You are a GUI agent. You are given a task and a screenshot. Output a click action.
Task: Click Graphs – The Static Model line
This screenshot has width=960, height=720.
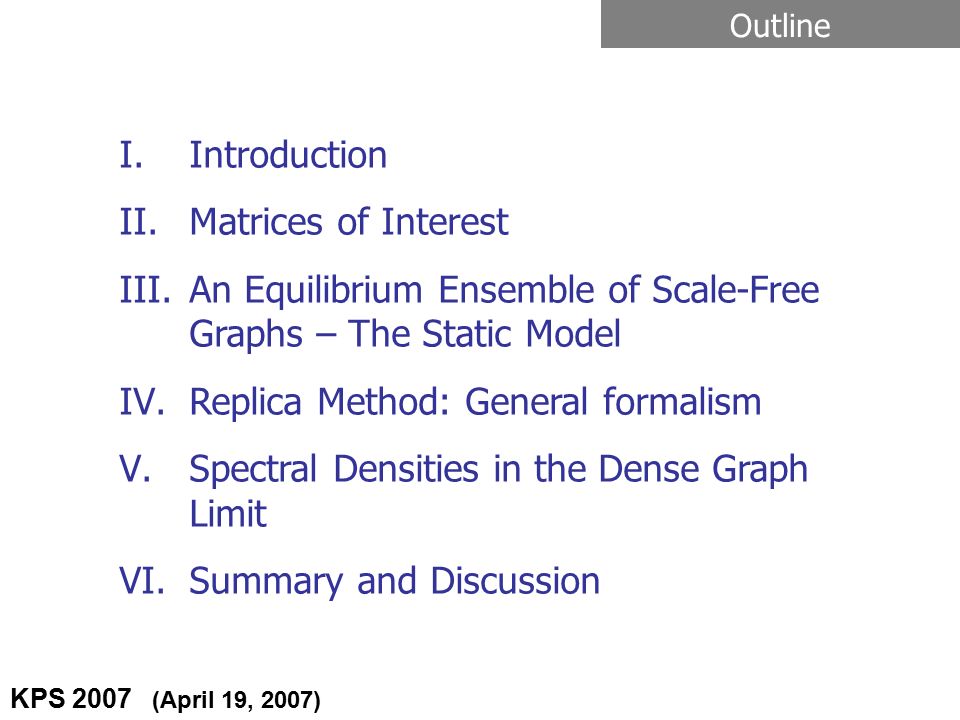pos(405,335)
